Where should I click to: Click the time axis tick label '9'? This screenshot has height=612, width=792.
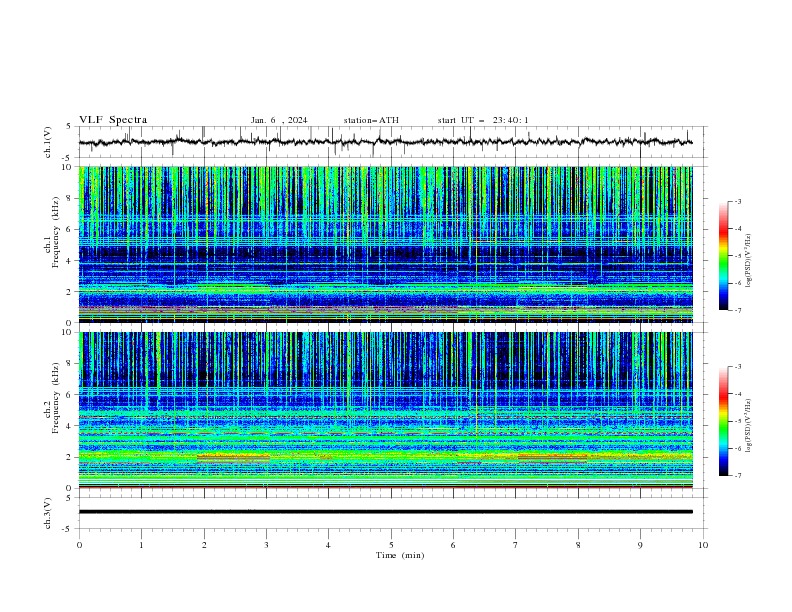[640, 545]
